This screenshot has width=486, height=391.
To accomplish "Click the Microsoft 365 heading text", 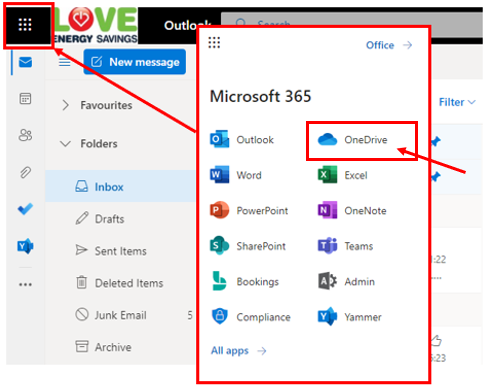I will tap(260, 96).
